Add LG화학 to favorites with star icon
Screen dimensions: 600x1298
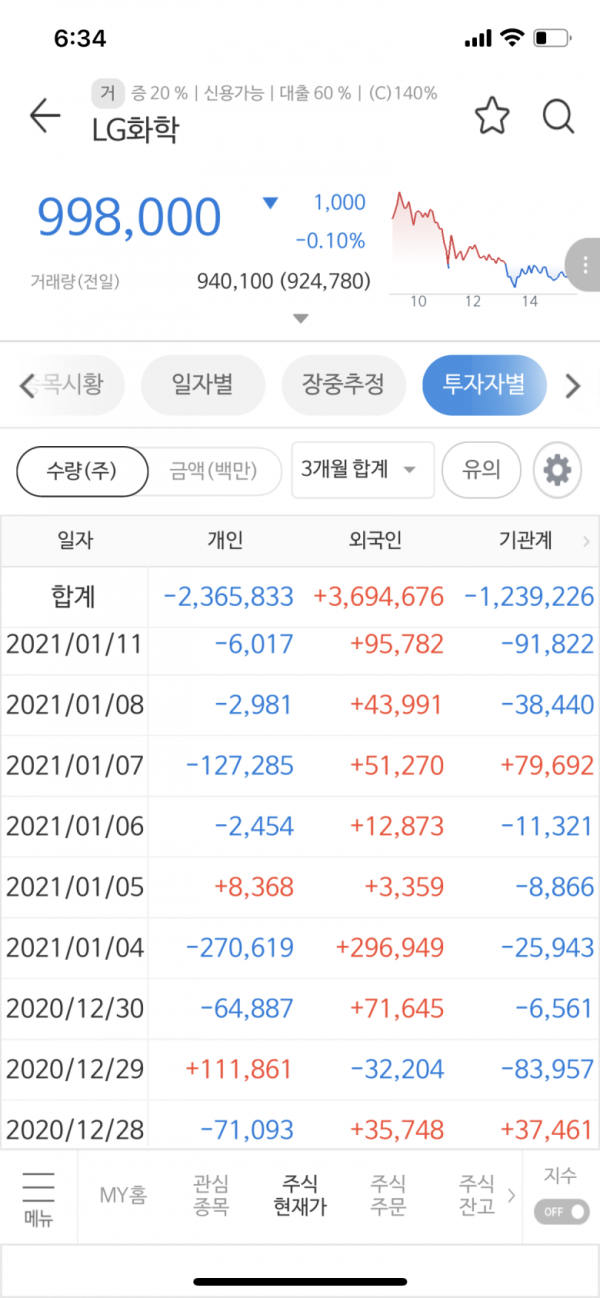click(x=491, y=117)
